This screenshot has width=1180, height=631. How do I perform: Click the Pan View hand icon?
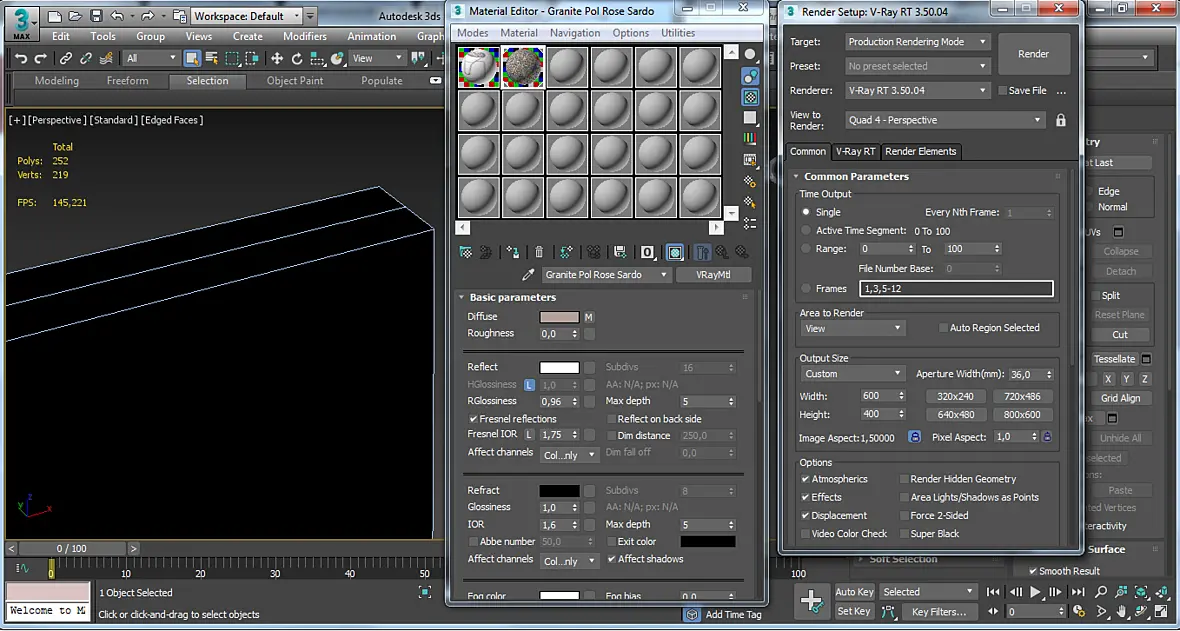click(1121, 611)
